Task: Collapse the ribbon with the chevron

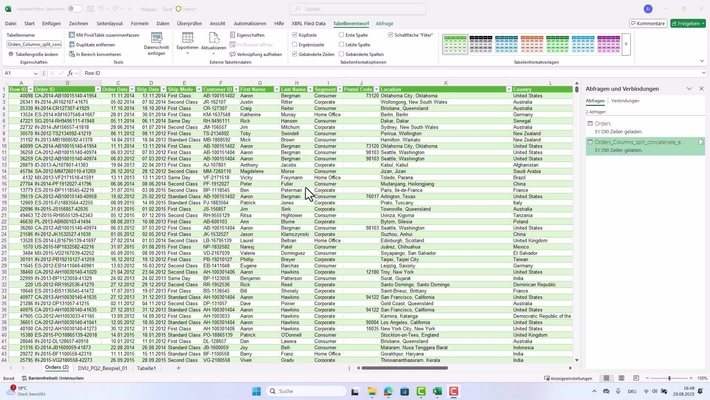Action: pos(702,61)
